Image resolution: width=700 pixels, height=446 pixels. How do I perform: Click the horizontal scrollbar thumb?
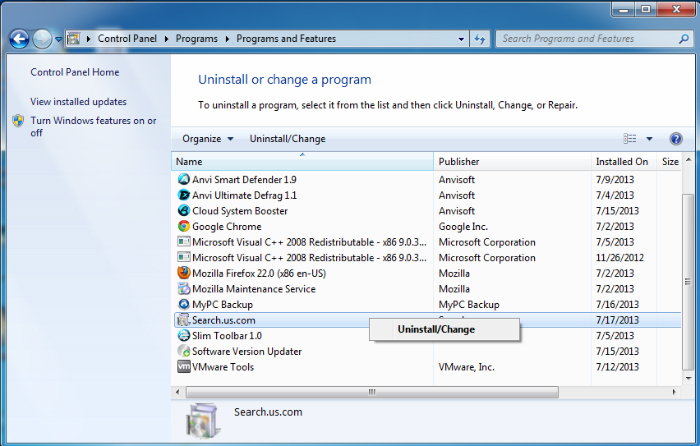click(372, 392)
